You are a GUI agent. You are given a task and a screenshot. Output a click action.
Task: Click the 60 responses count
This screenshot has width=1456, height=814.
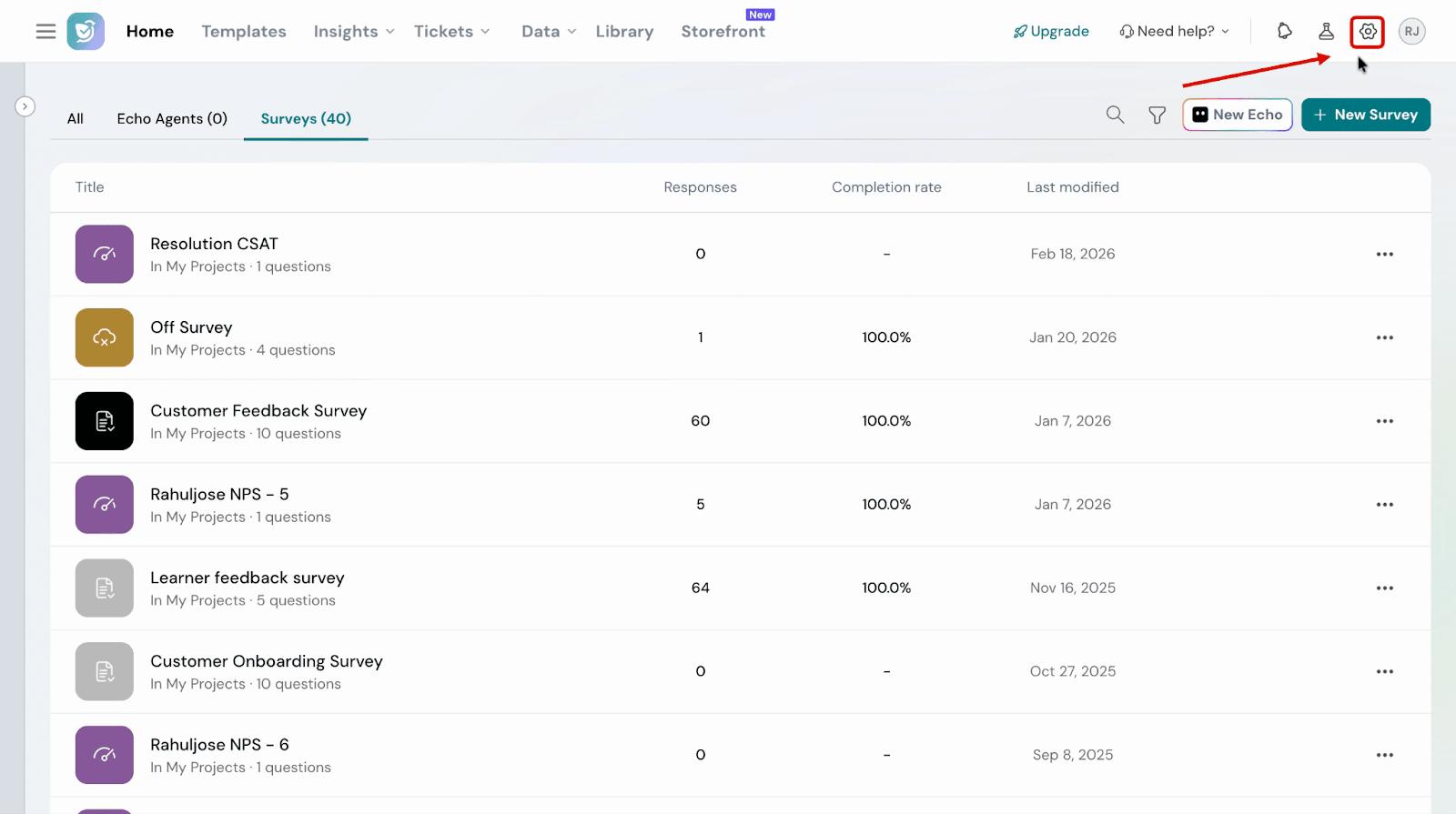(x=701, y=421)
